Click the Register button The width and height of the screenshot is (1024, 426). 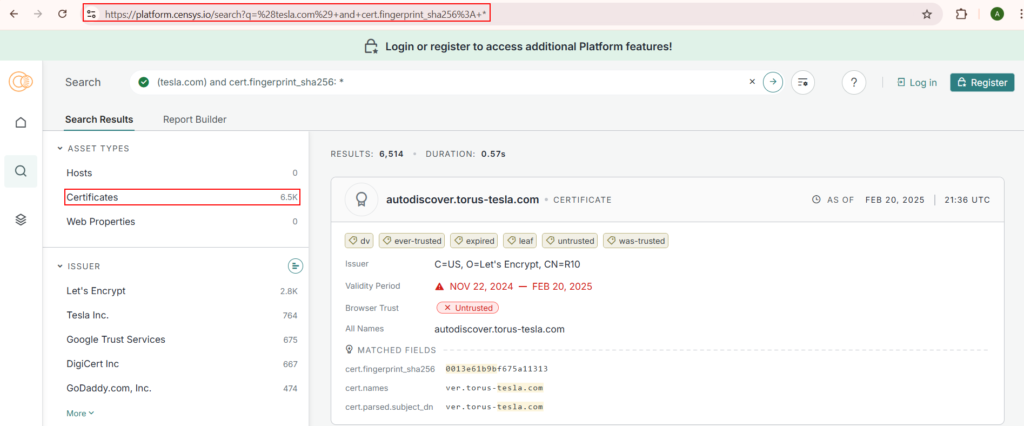pyautogui.click(x=981, y=82)
